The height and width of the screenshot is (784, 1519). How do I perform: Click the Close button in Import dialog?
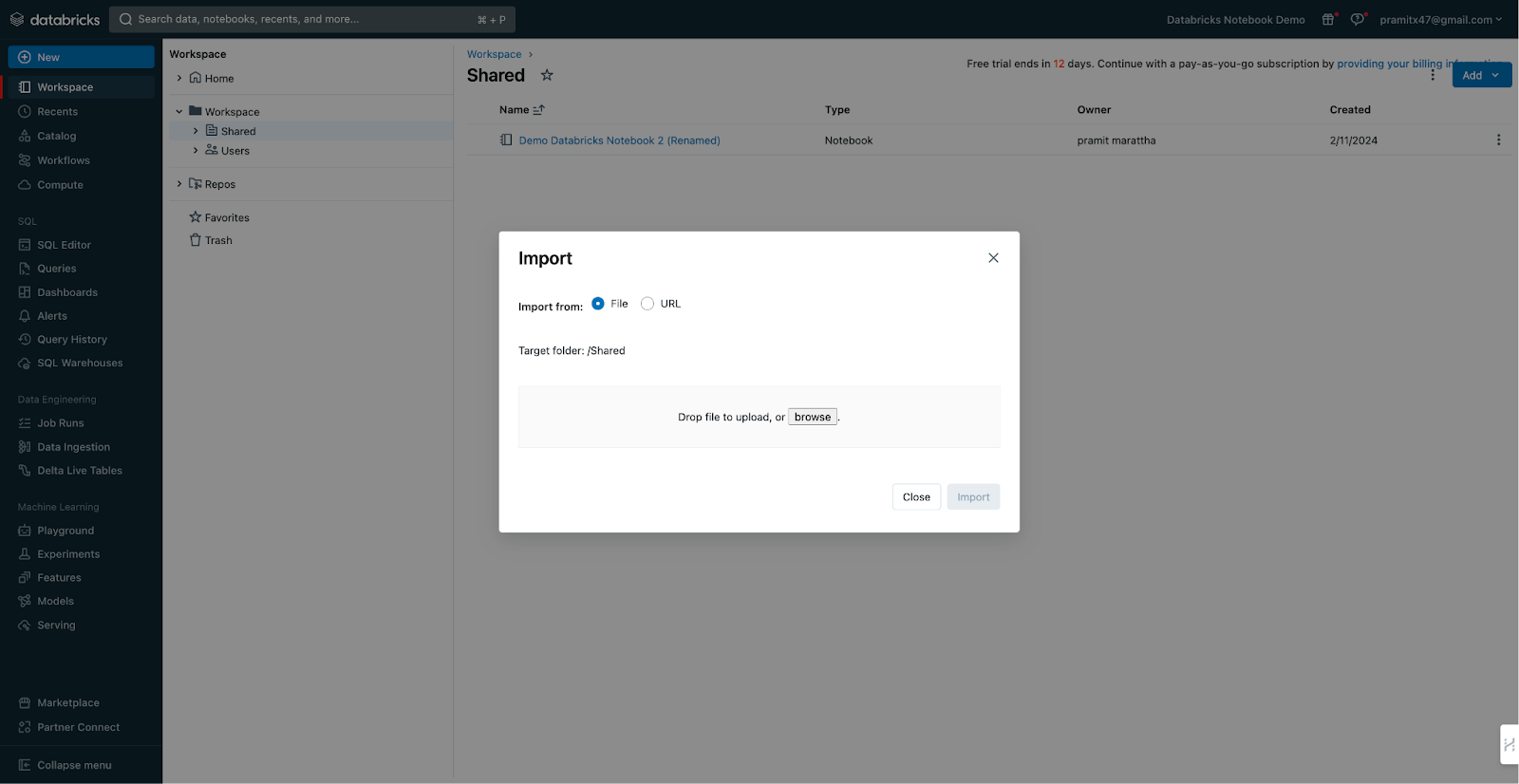pos(916,496)
